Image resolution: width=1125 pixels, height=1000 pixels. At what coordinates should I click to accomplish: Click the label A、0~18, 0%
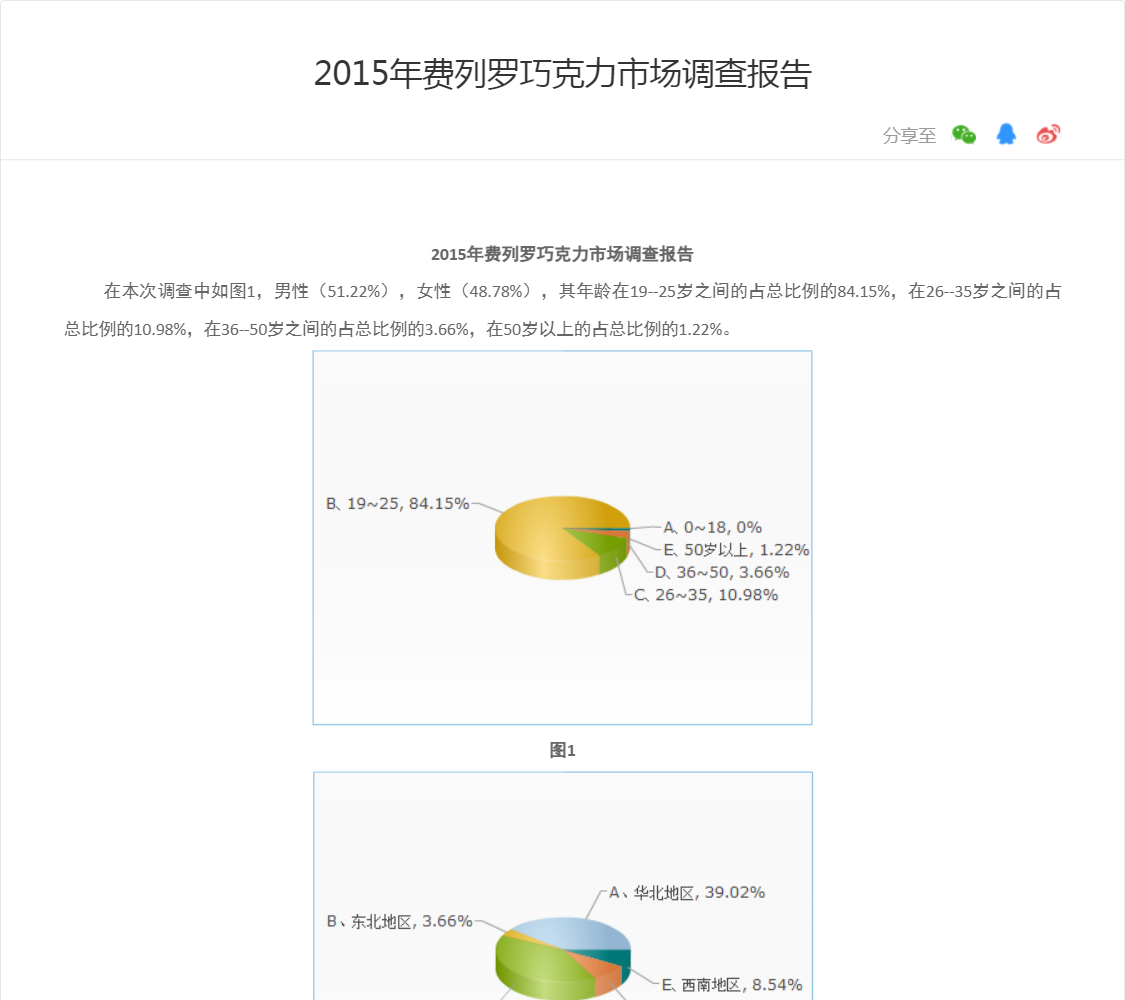pyautogui.click(x=712, y=527)
